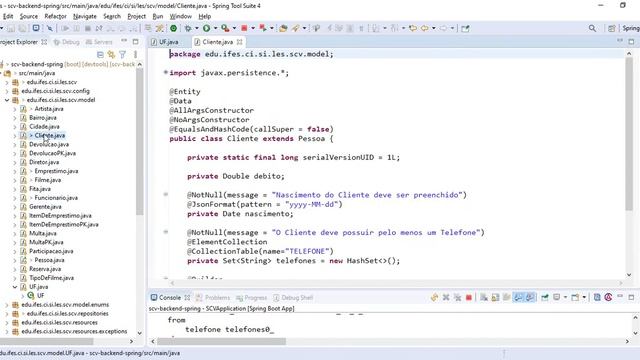Select ItemDeEmprestimoPK.java in the explorer
The image size is (640, 360).
[64, 224]
